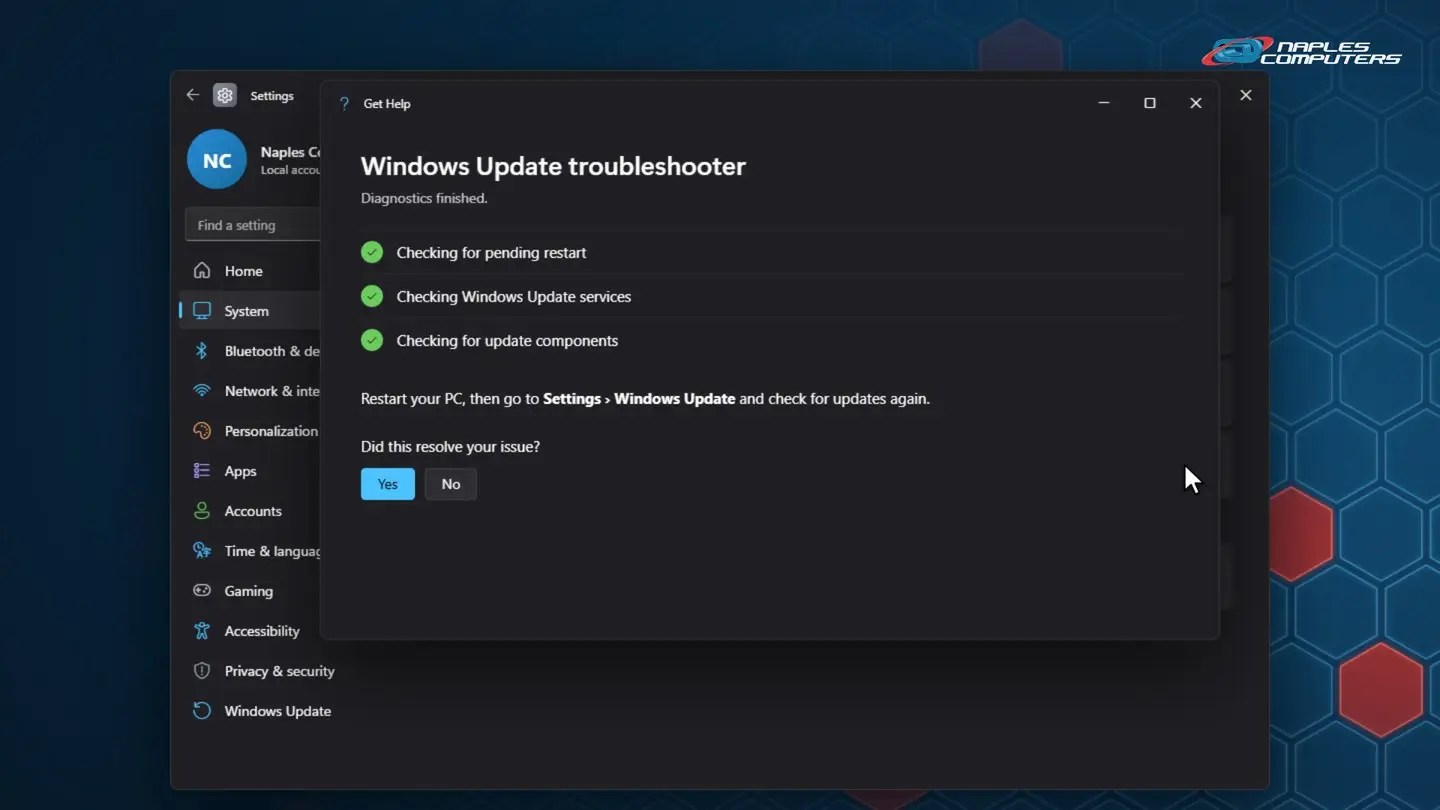Click the Personalization paint palette icon

pos(202,431)
